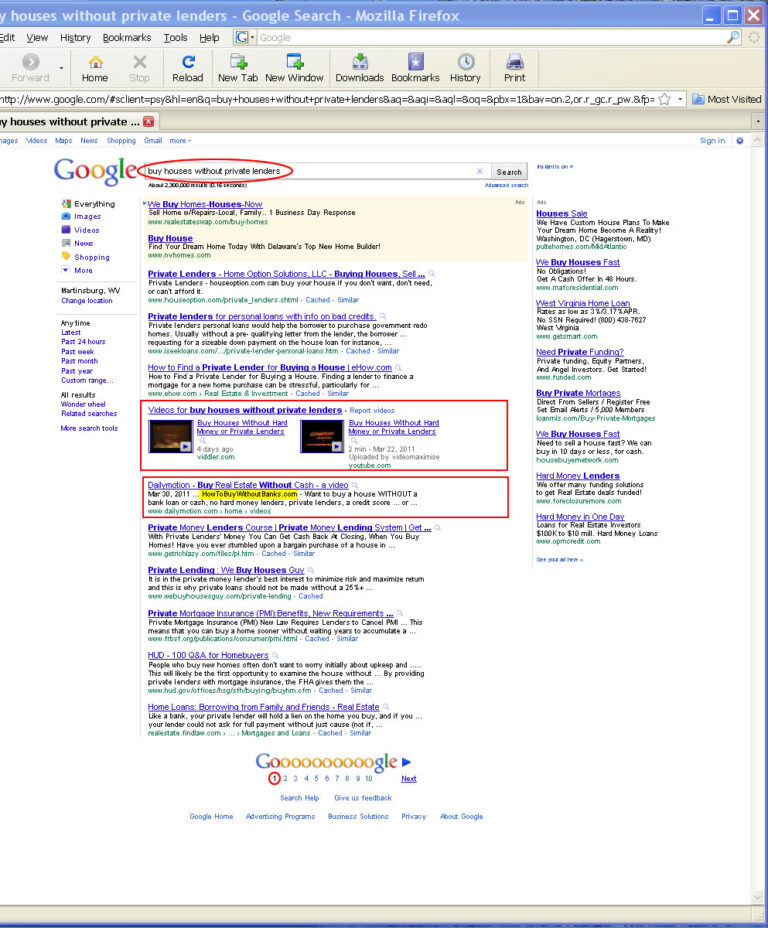This screenshot has width=768, height=928.
Task: Click the Home toolbar icon
Action: click(x=95, y=68)
